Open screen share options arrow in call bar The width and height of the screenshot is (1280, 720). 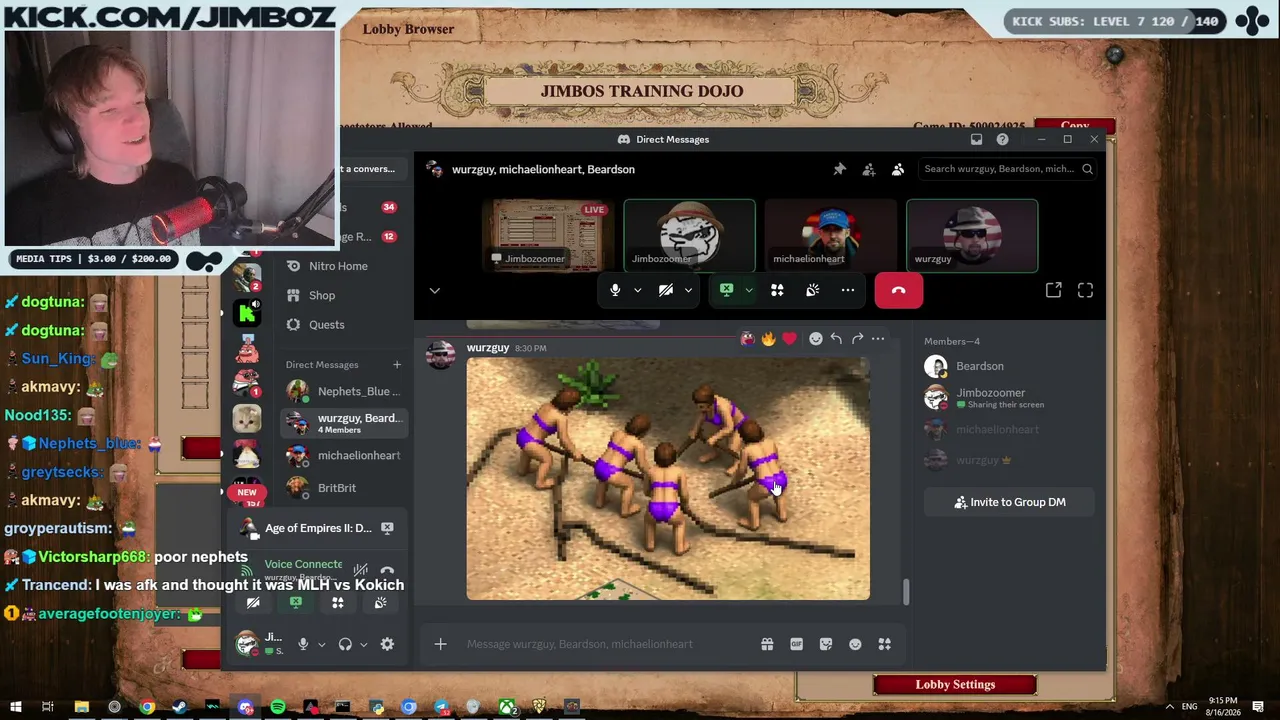point(748,290)
